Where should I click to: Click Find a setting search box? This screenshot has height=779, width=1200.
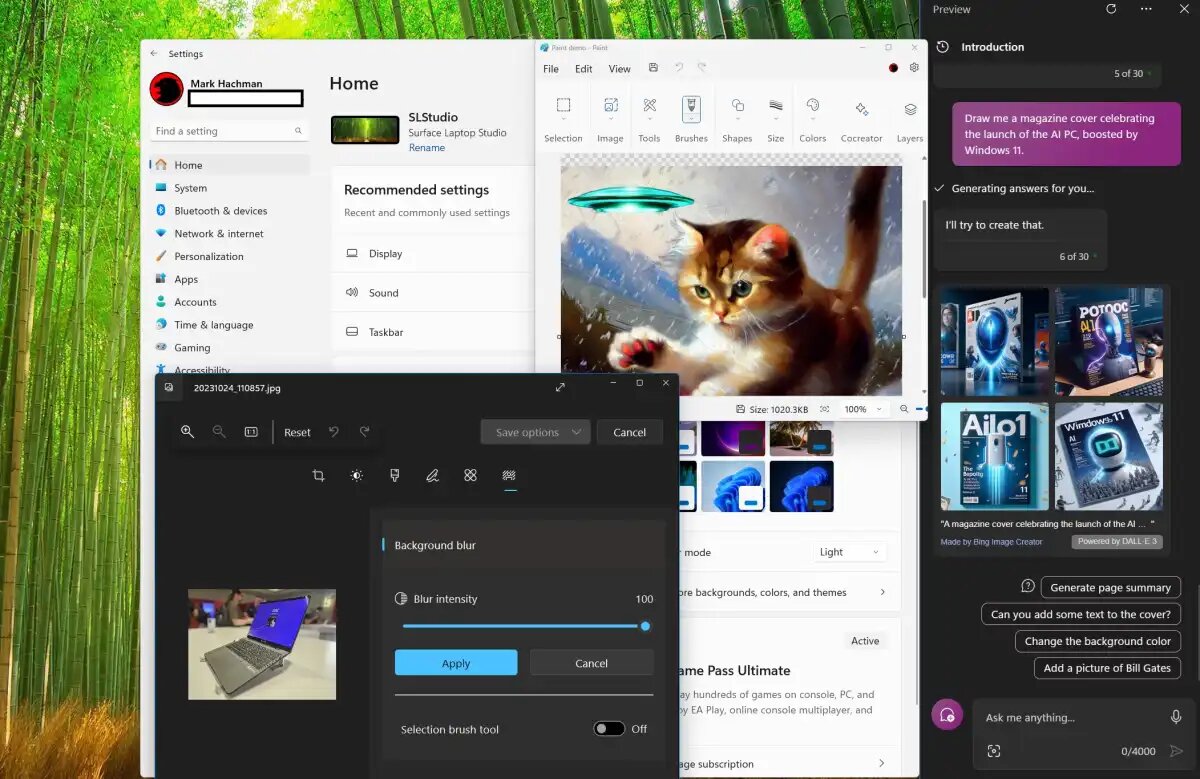tap(229, 131)
